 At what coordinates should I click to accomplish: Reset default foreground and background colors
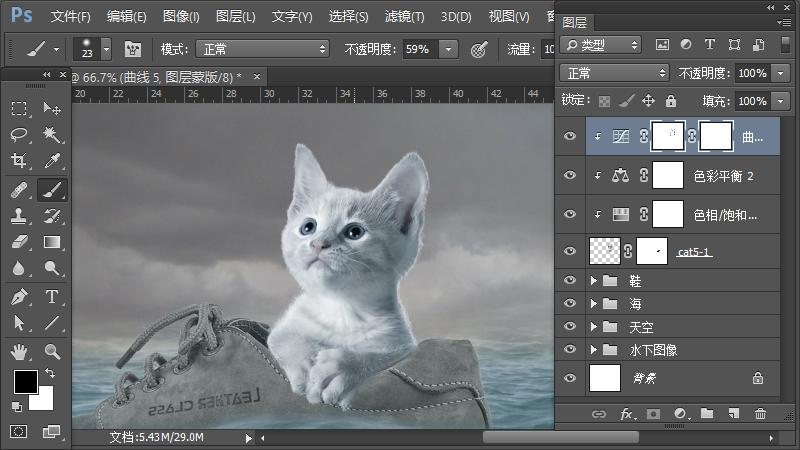pos(17,407)
